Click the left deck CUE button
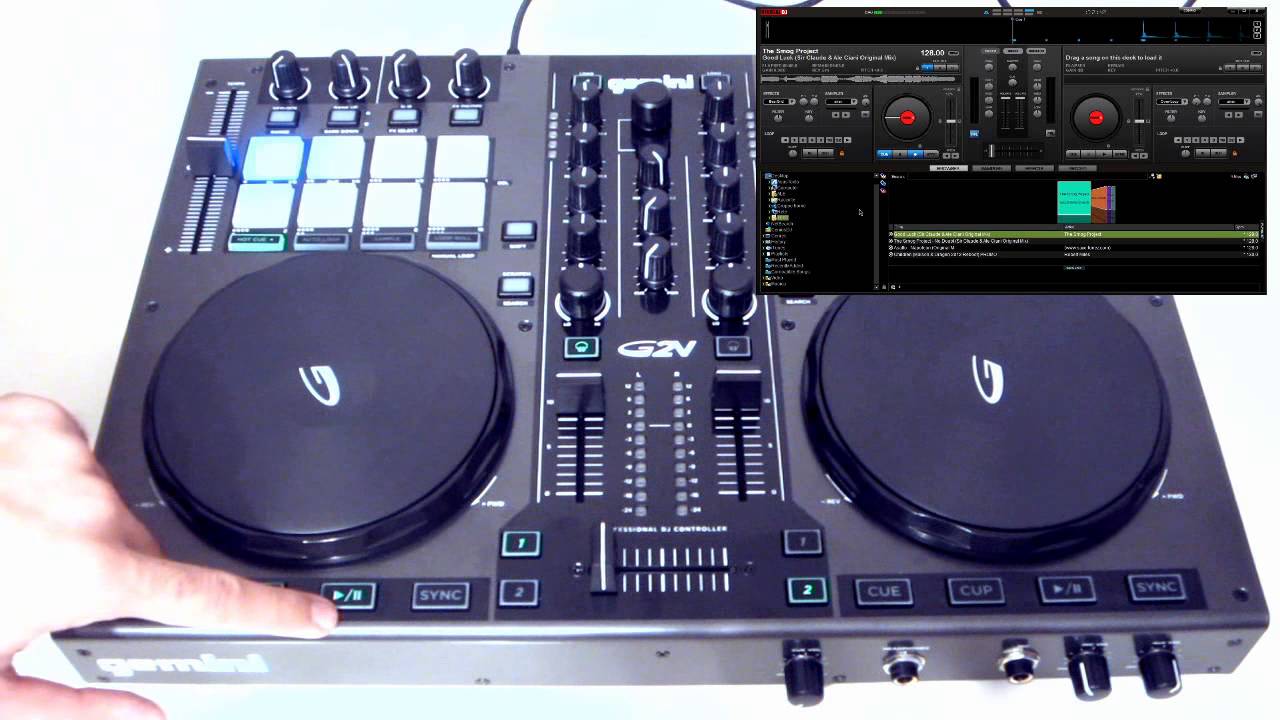Image resolution: width=1280 pixels, height=720 pixels. pos(884,154)
